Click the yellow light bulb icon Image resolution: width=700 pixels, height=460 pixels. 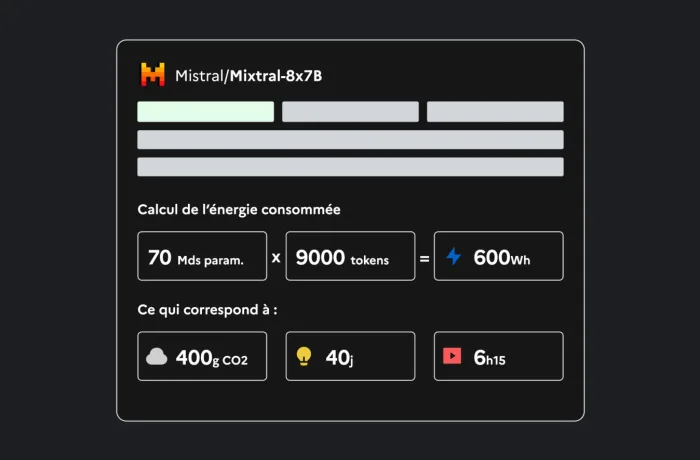pos(304,356)
